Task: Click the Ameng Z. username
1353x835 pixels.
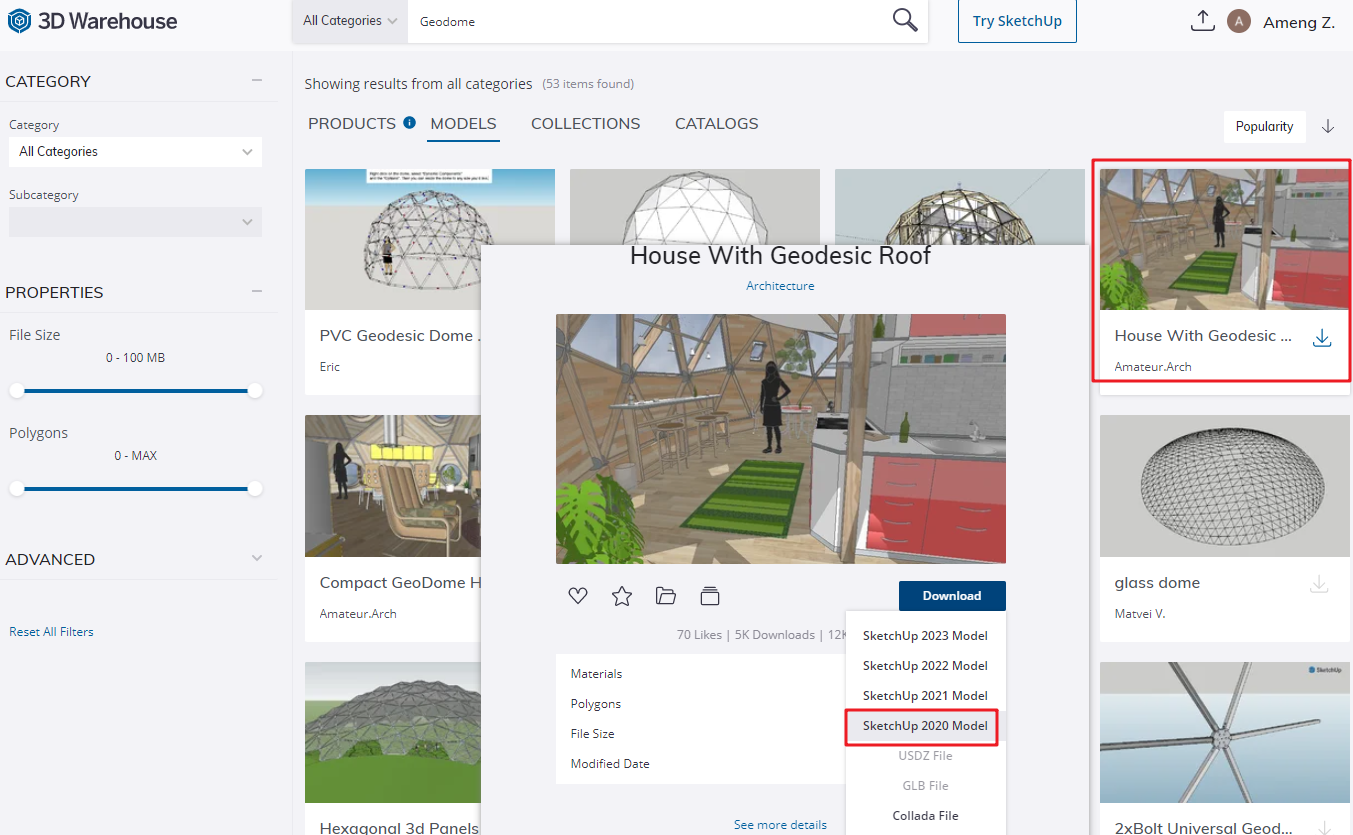Action: (x=1299, y=22)
